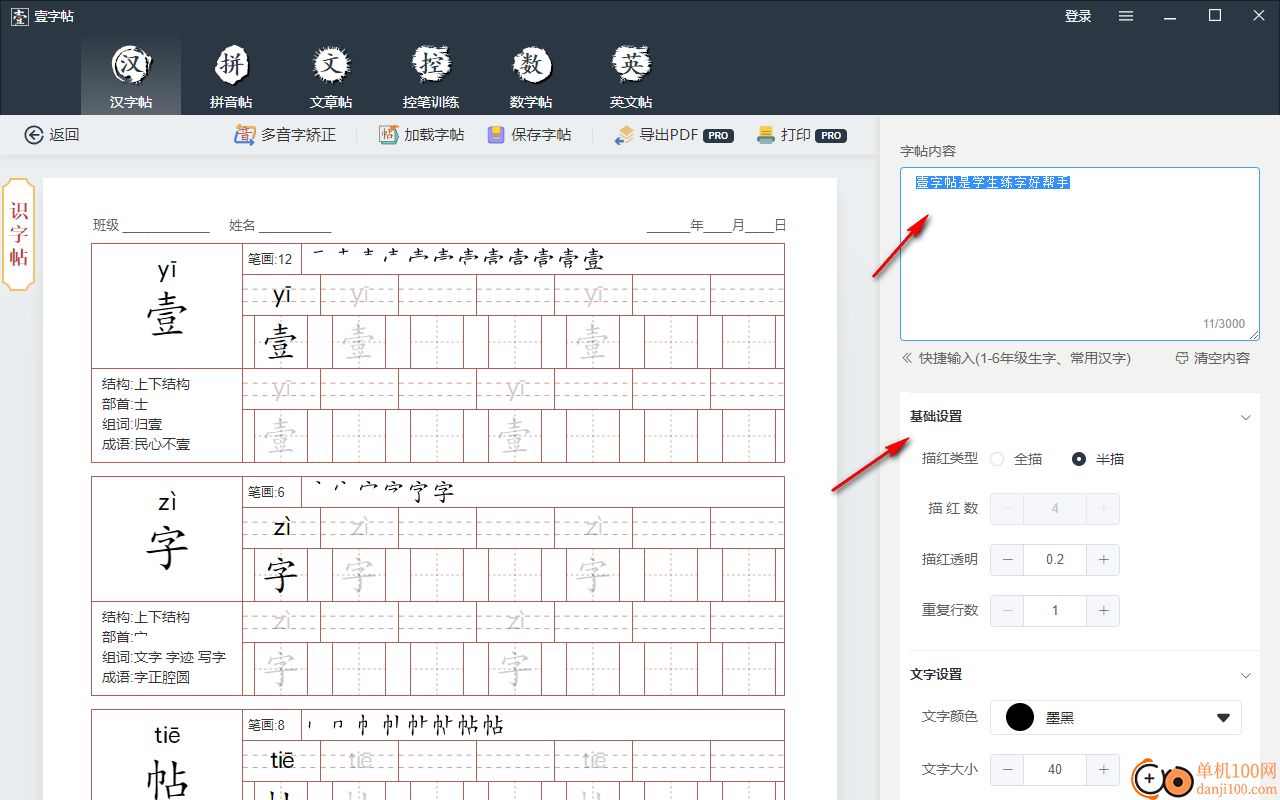
Task: Decrease 描红透明 with minus button
Action: click(1007, 560)
